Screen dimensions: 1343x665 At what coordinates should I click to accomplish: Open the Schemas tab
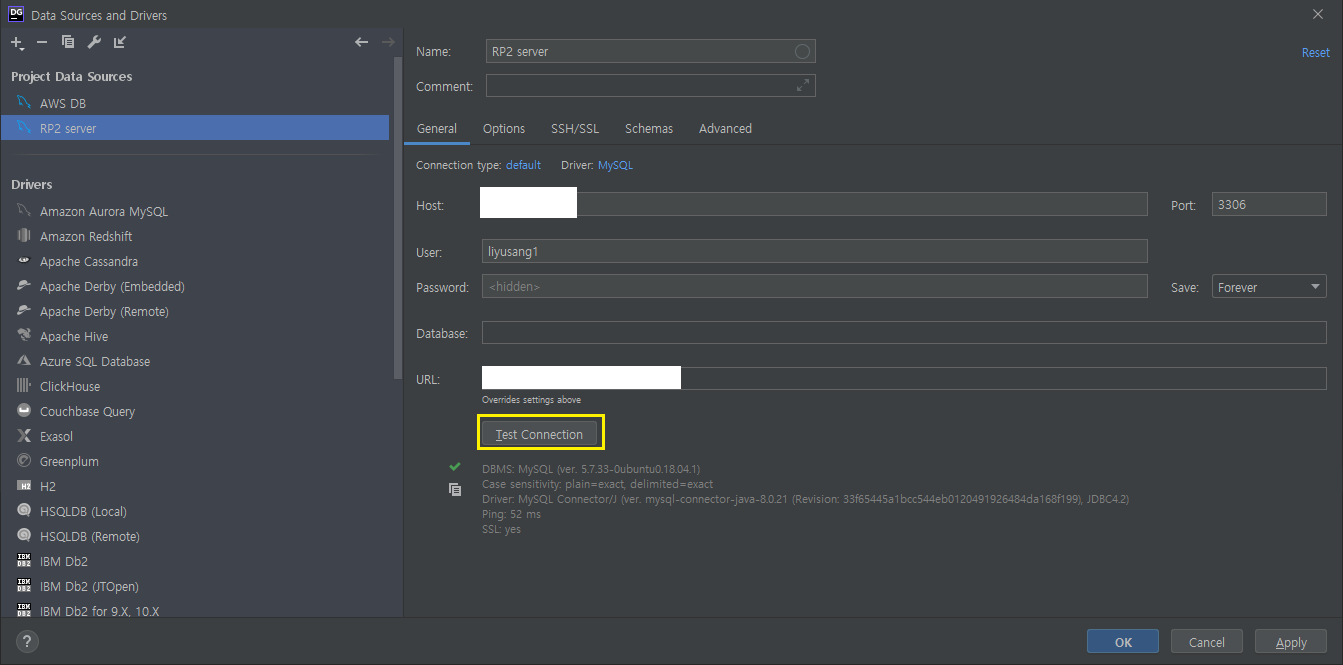649,128
